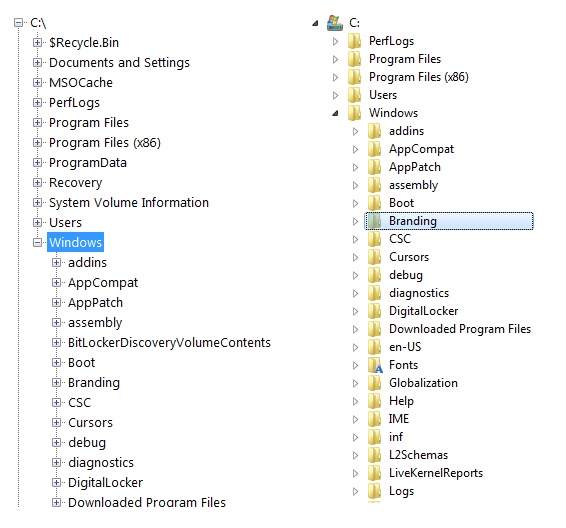Click the Branding folder icon in right tree

(x=375, y=221)
